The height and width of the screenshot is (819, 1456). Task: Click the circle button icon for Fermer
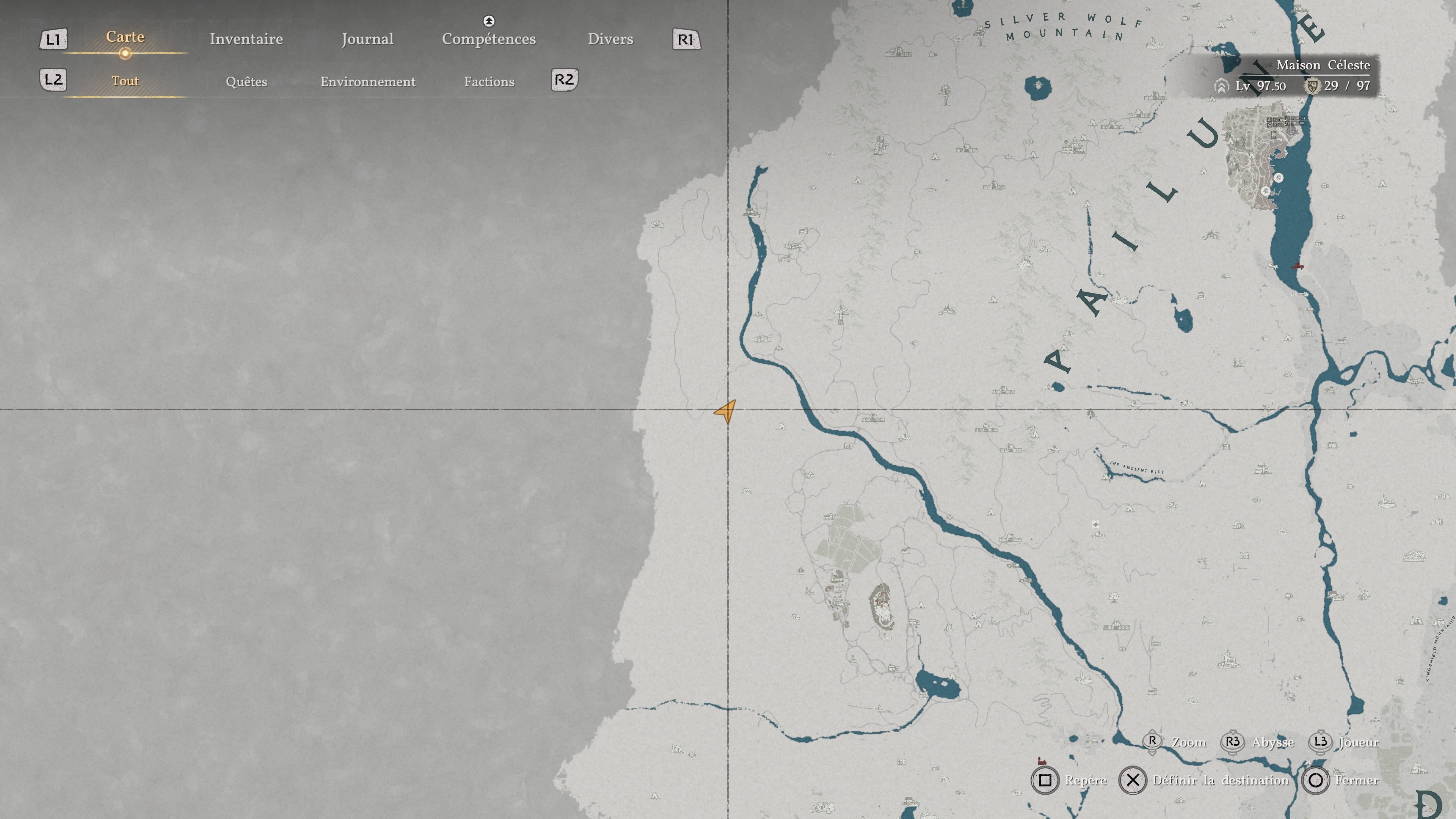pyautogui.click(x=1315, y=781)
